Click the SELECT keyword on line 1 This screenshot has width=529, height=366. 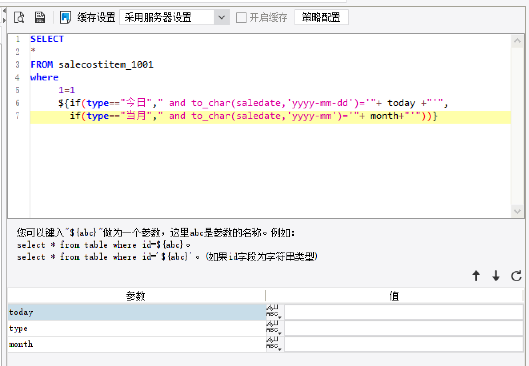point(47,39)
